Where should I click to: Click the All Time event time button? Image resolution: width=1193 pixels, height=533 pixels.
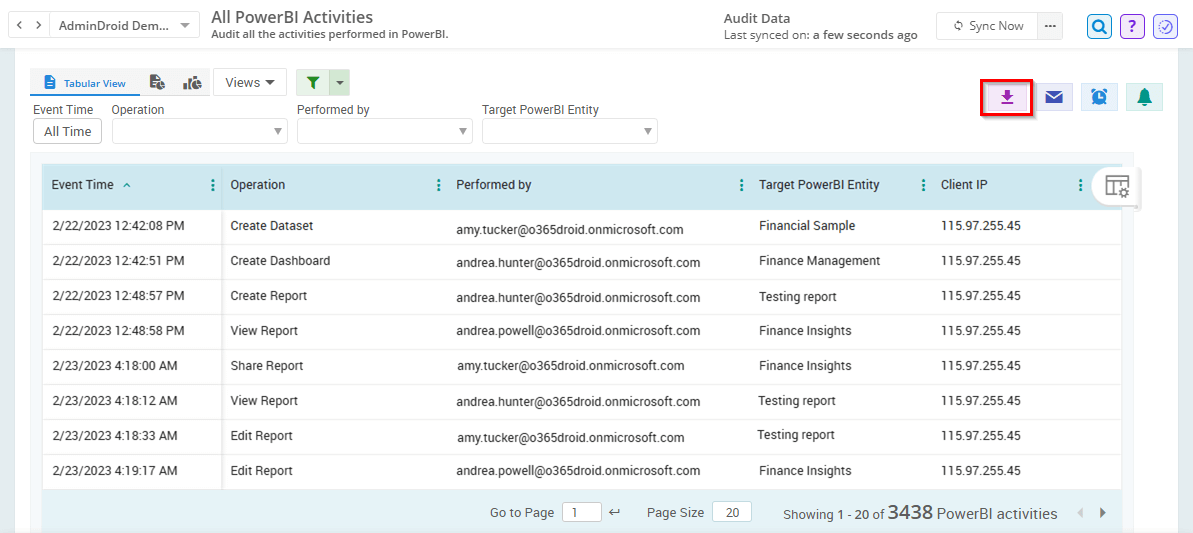pyautogui.click(x=68, y=131)
